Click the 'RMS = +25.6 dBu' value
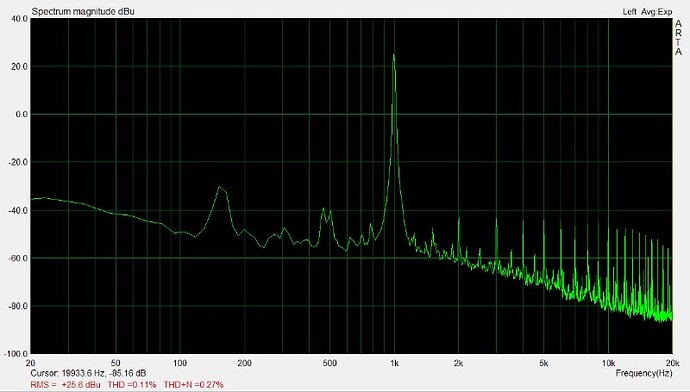 [66, 385]
